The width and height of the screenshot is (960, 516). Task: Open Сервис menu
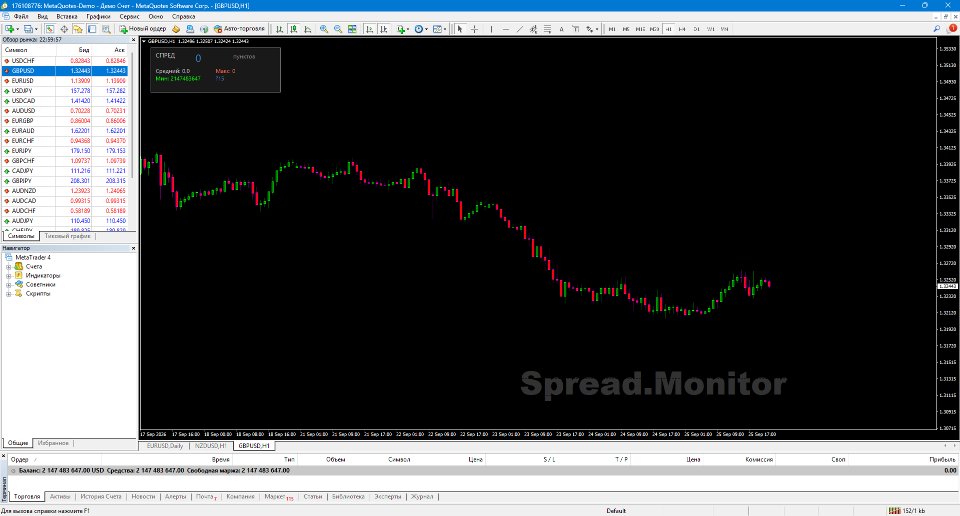[129, 17]
